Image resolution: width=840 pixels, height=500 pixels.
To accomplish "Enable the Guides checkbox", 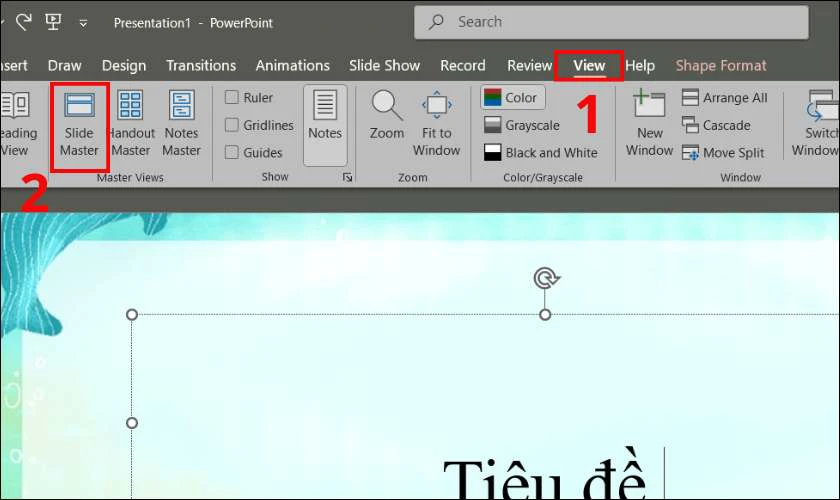I will coord(231,152).
